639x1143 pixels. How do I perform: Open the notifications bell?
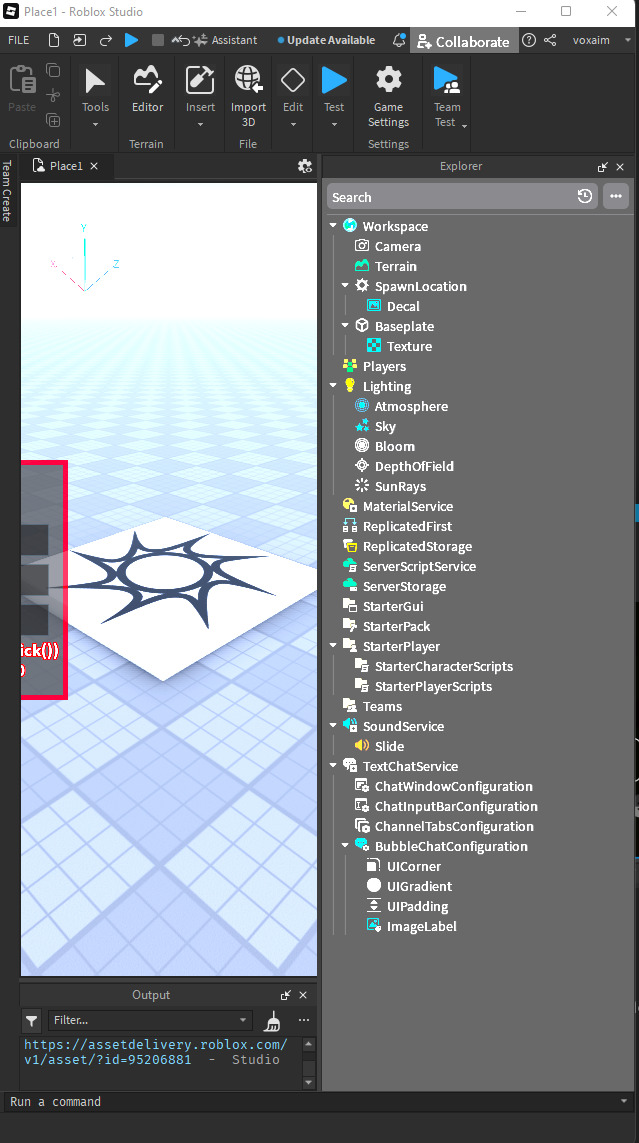coord(399,40)
